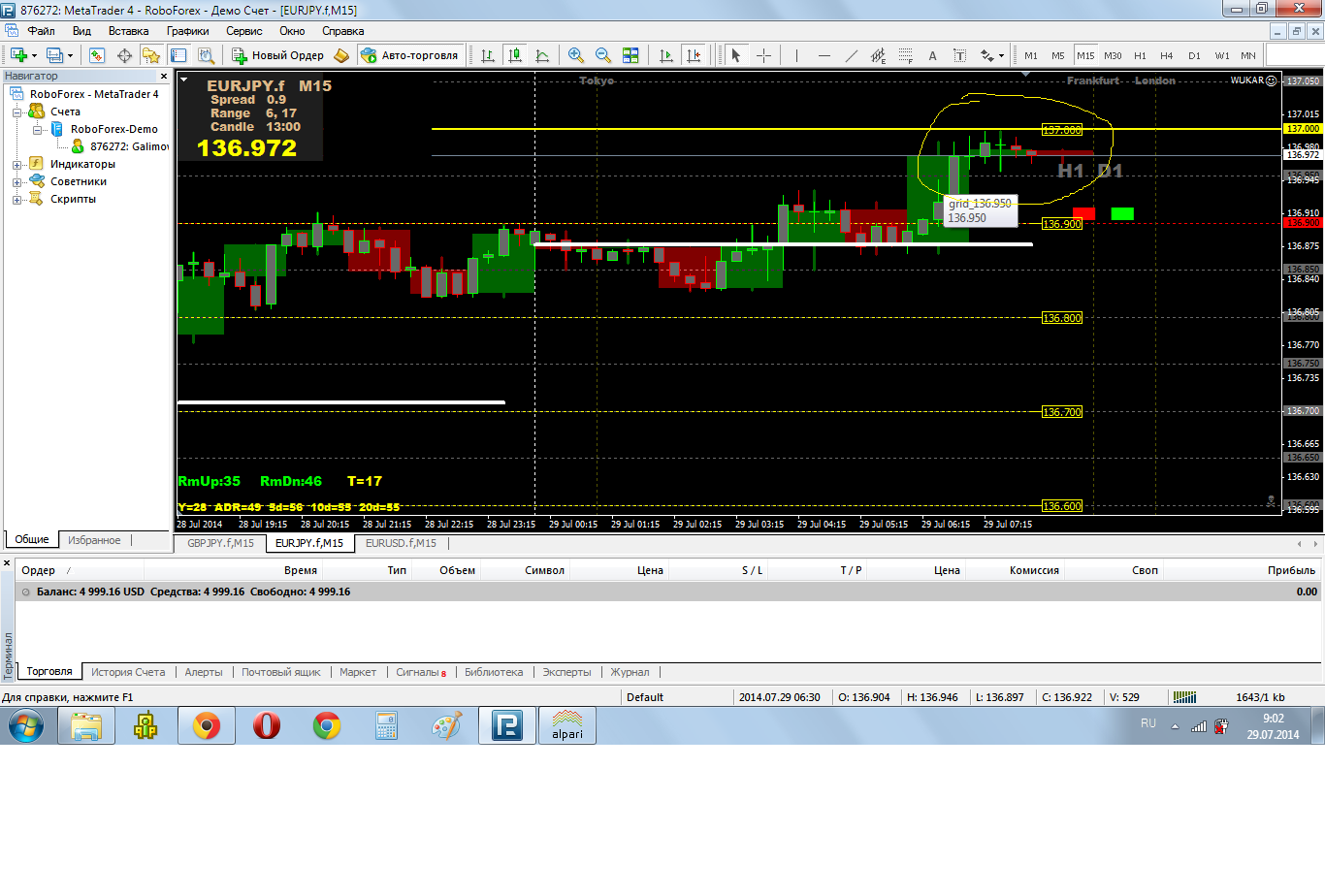Select the Fibonacci retracement tool
The width and height of the screenshot is (1325, 896).
[906, 55]
